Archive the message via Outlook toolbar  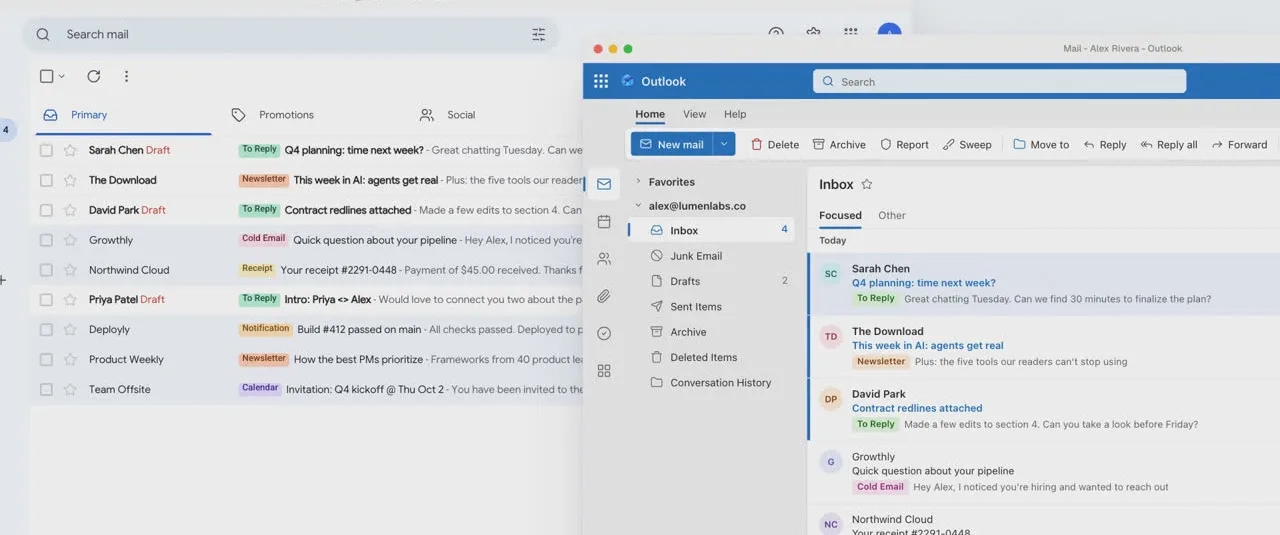[839, 144]
